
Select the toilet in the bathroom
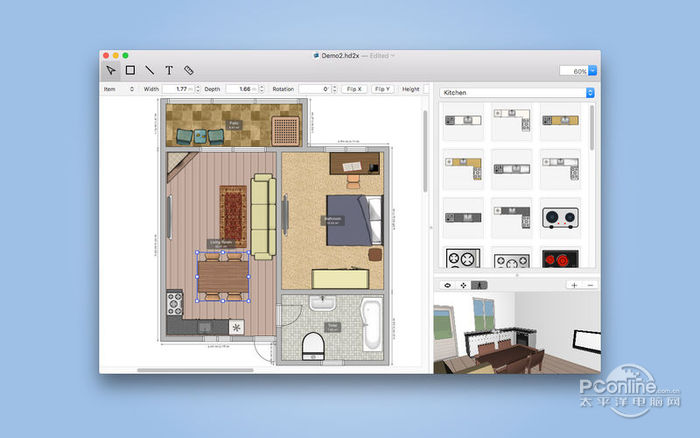click(x=313, y=346)
